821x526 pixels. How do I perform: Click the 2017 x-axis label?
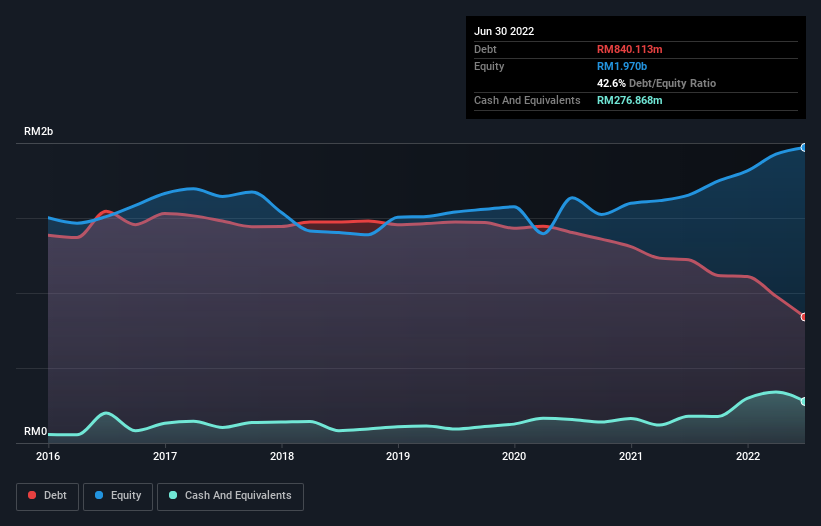pos(165,456)
